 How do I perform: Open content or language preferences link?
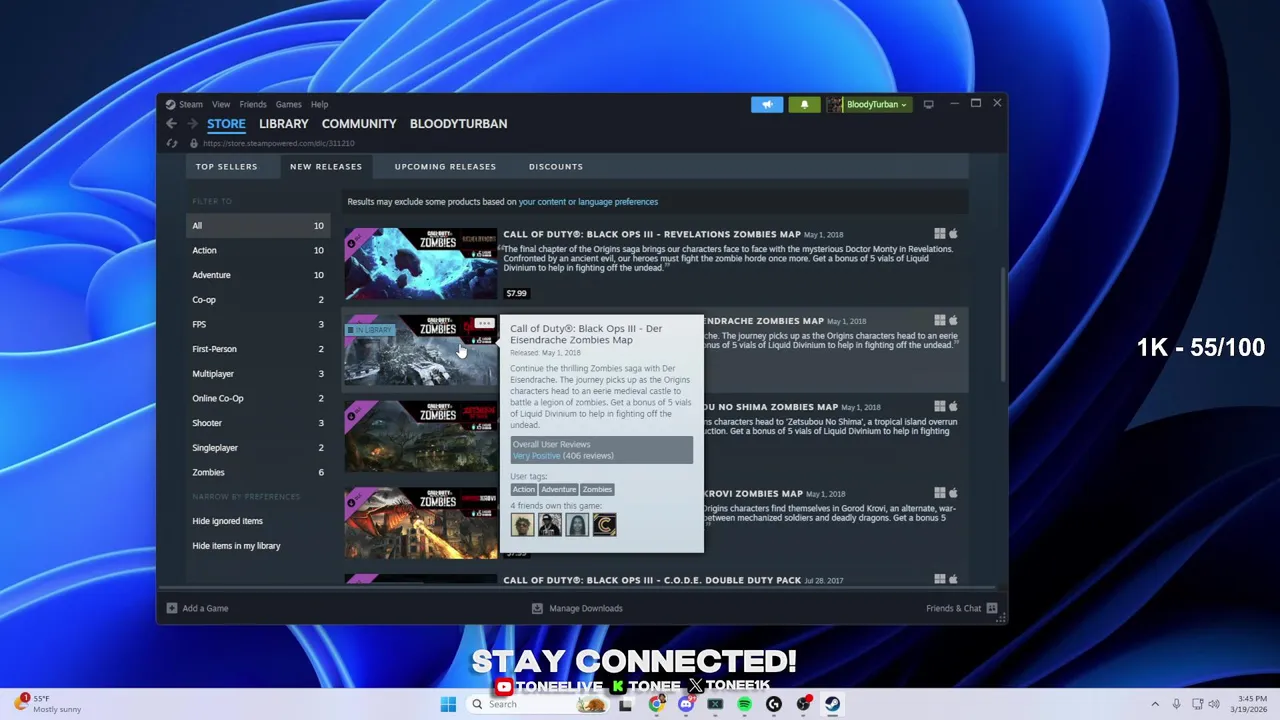[x=588, y=202]
